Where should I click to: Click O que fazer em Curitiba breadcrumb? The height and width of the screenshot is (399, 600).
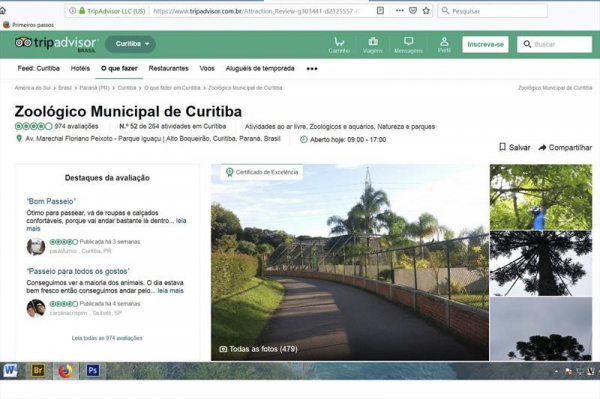[172, 88]
